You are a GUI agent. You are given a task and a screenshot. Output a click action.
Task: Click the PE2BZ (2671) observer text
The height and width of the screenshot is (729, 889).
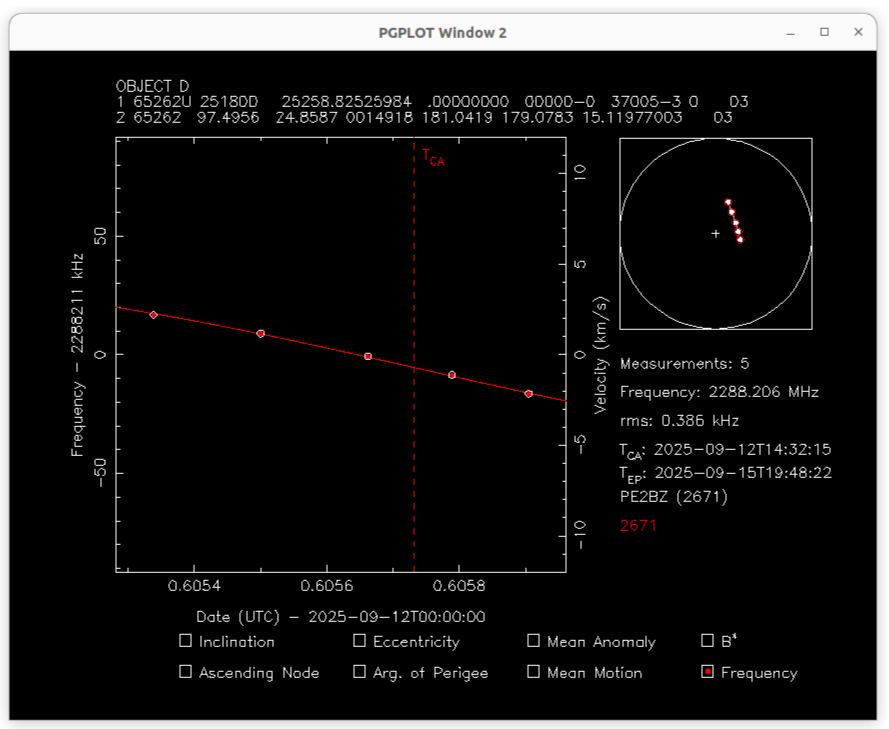[673, 496]
